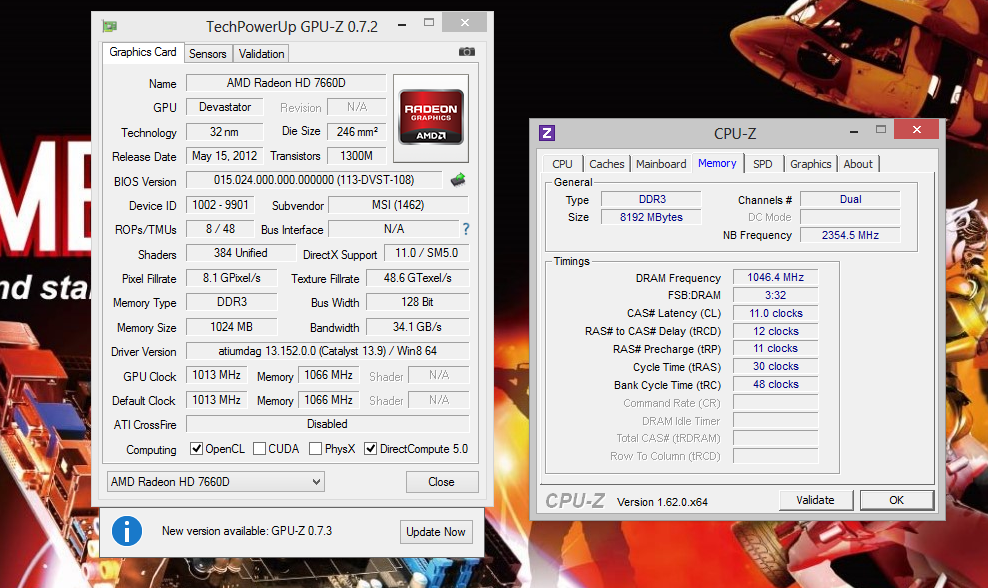The image size is (988, 588).
Task: Click the Memory Size value 1024 MB
Action: [x=231, y=327]
